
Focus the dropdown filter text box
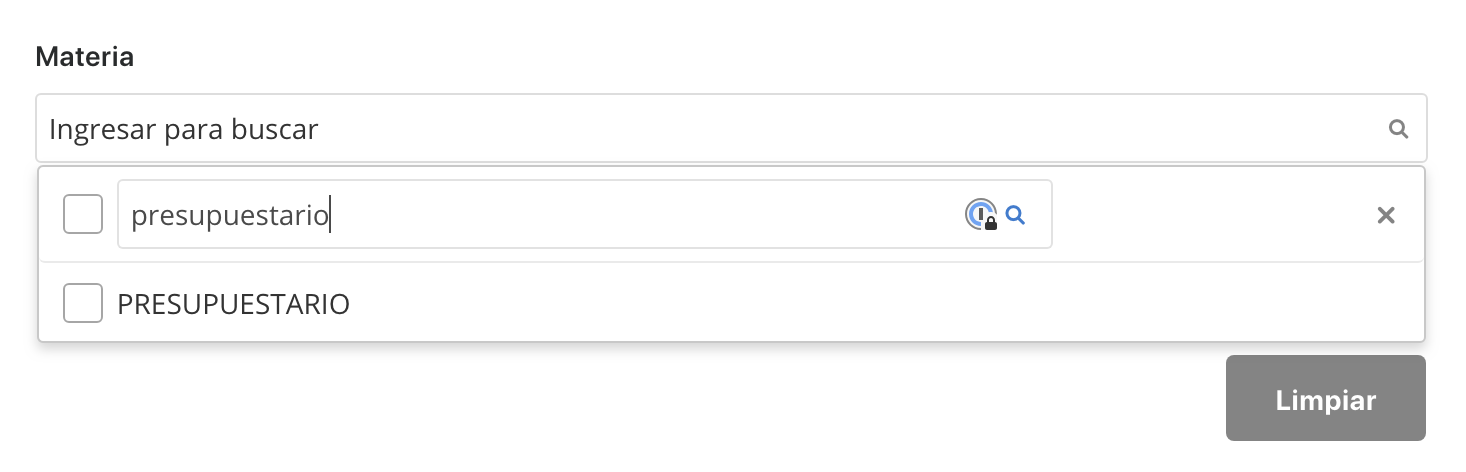(x=540, y=214)
